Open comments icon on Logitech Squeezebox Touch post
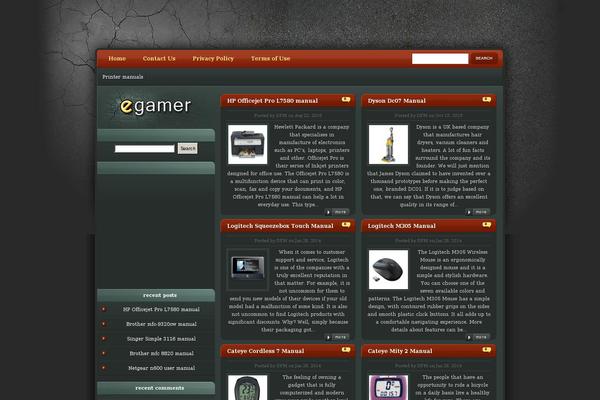This screenshot has width=600, height=400. (x=346, y=225)
